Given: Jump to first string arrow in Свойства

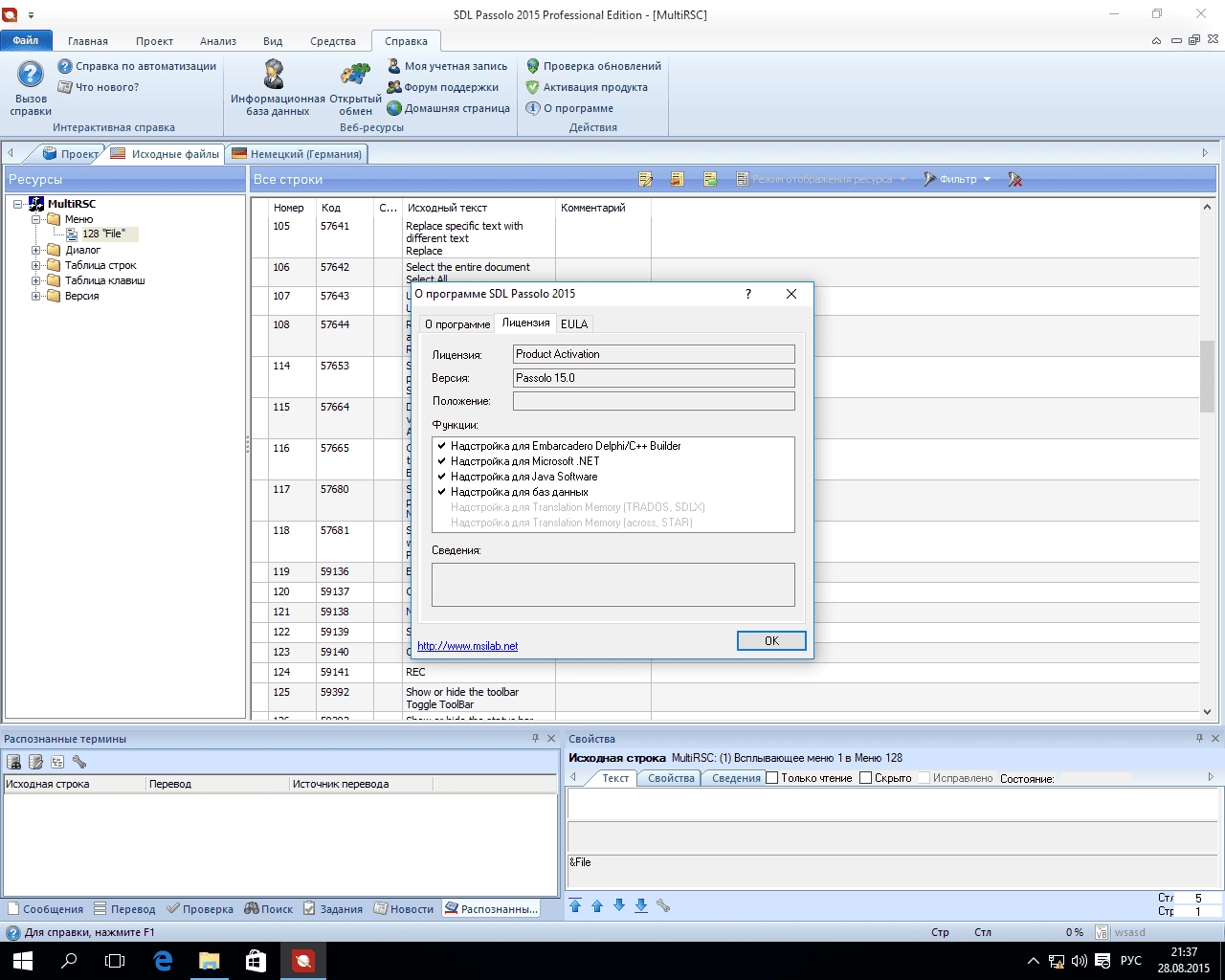Looking at the screenshot, I should click(575, 905).
